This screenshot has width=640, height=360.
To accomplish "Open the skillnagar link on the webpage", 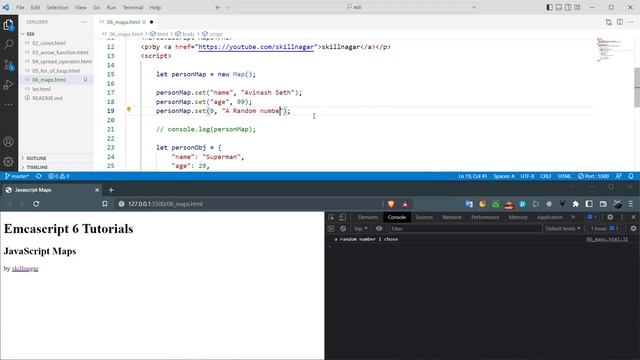I will [25, 269].
